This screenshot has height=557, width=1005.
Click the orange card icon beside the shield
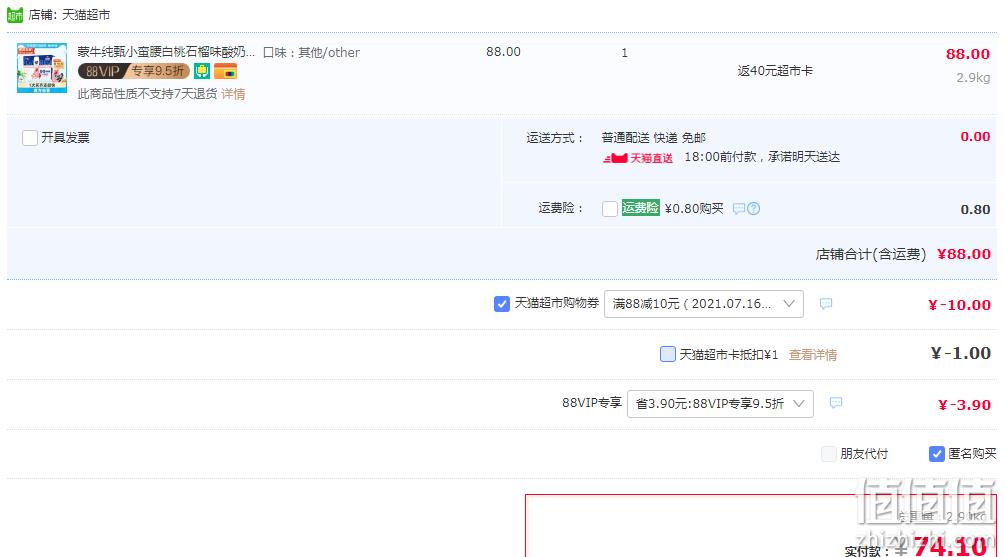click(226, 71)
